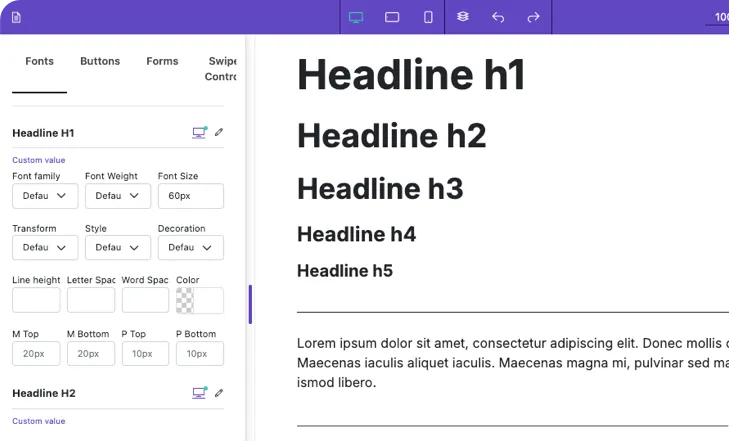Click the Headline H1 desktop device icon

click(x=199, y=132)
